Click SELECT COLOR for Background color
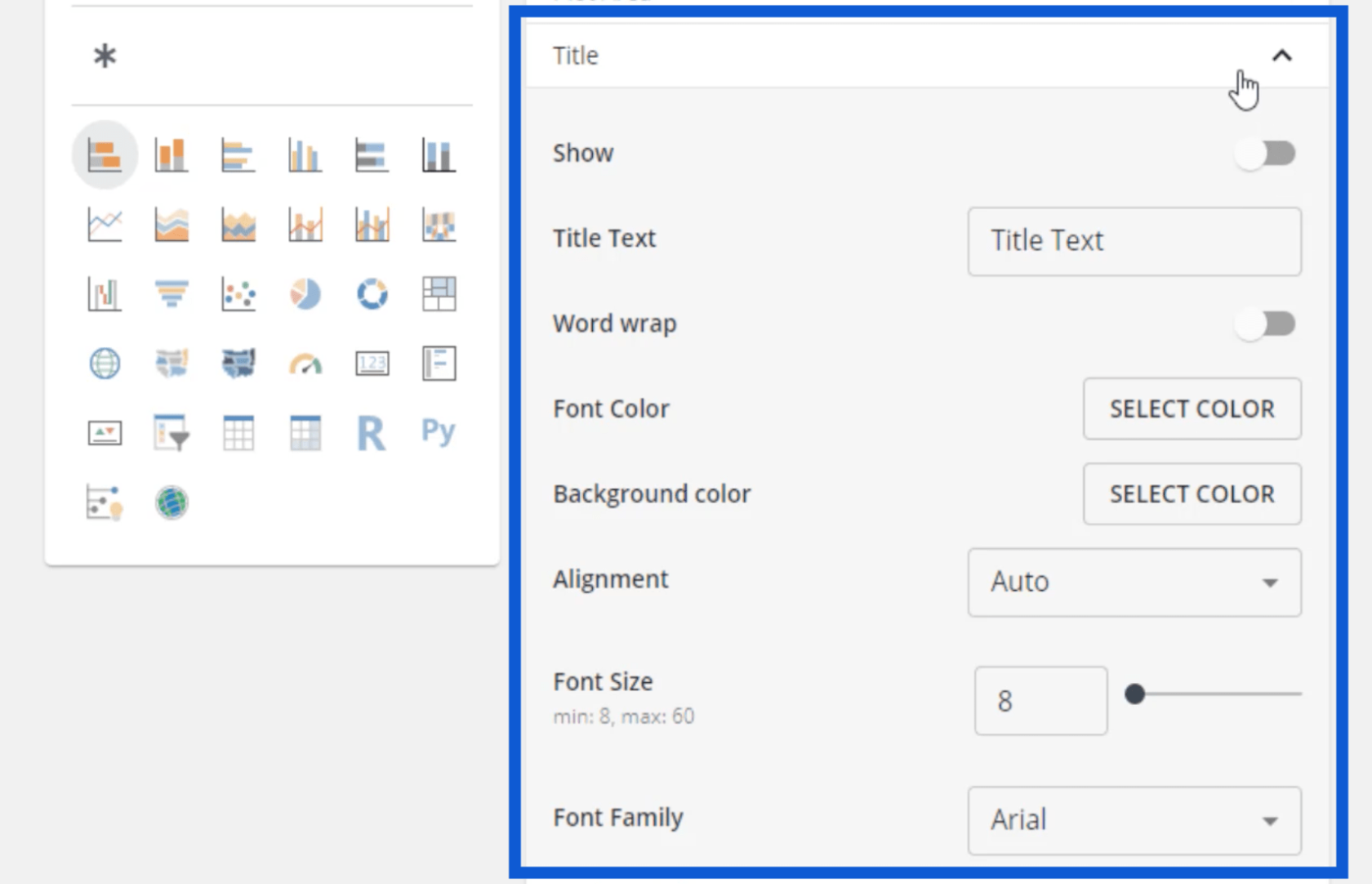 tap(1192, 494)
